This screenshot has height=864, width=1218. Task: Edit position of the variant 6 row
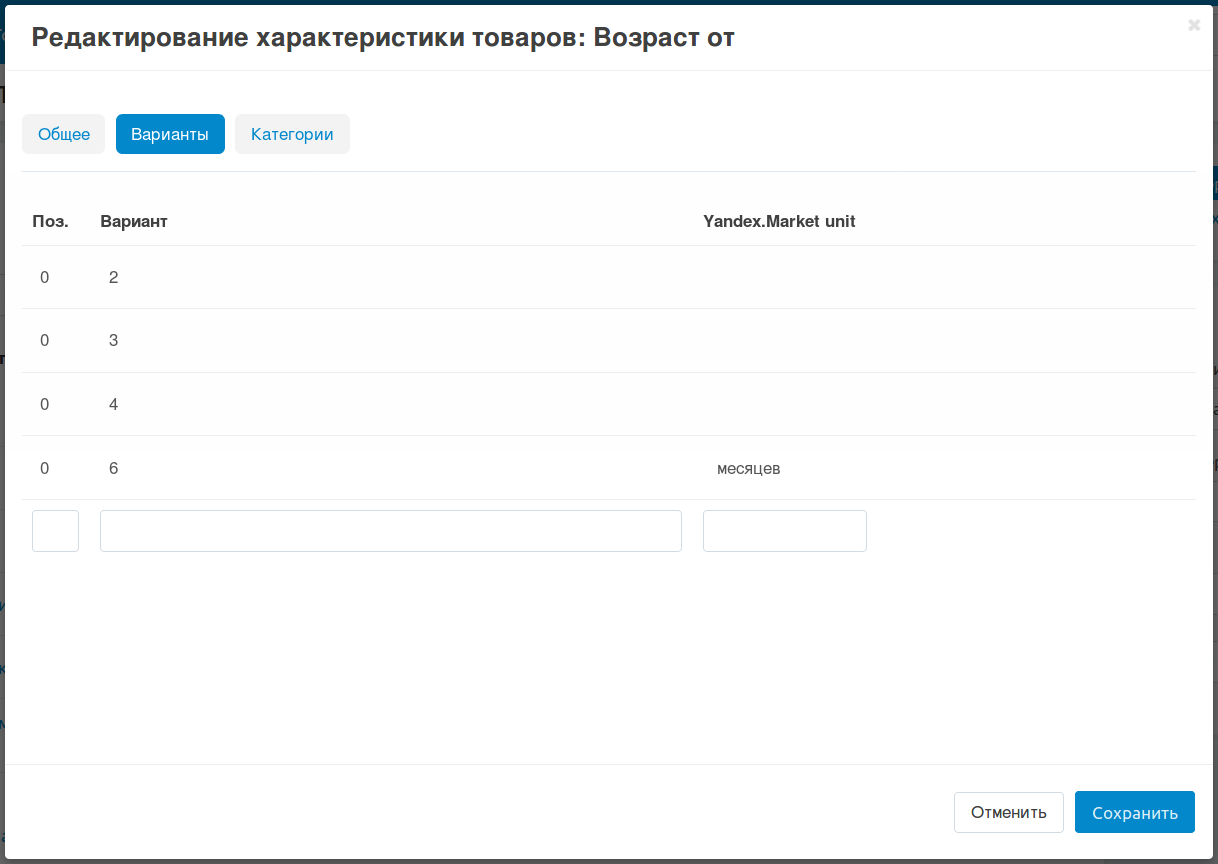tap(45, 468)
